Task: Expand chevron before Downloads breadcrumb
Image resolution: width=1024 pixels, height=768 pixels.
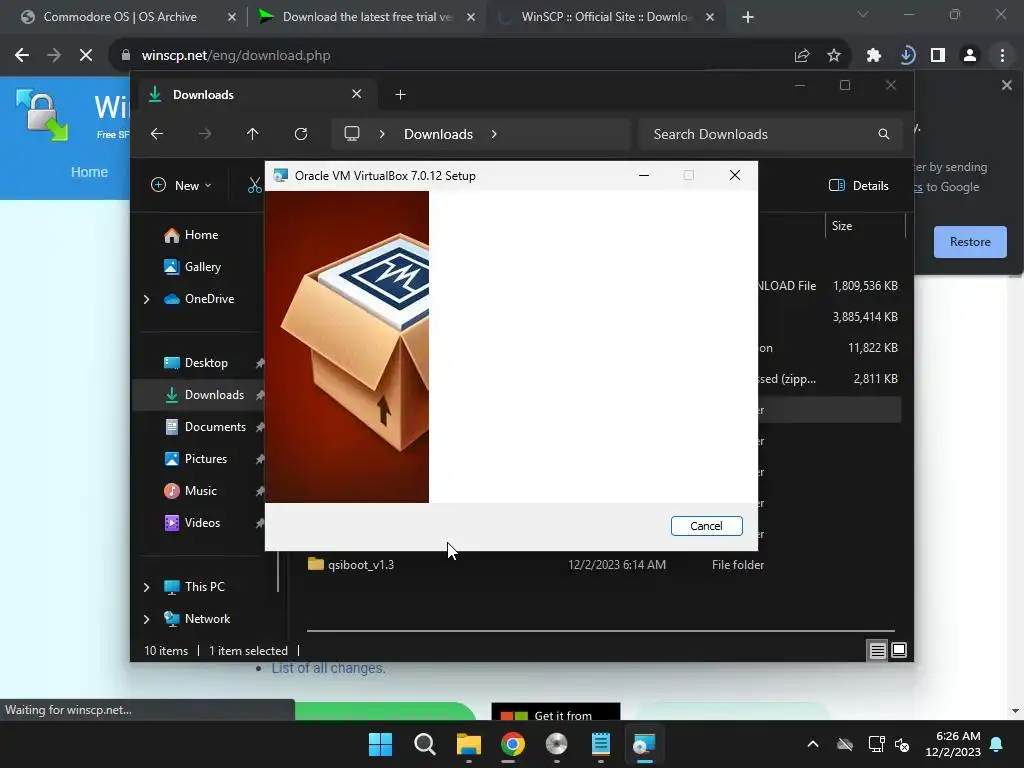Action: click(382, 134)
